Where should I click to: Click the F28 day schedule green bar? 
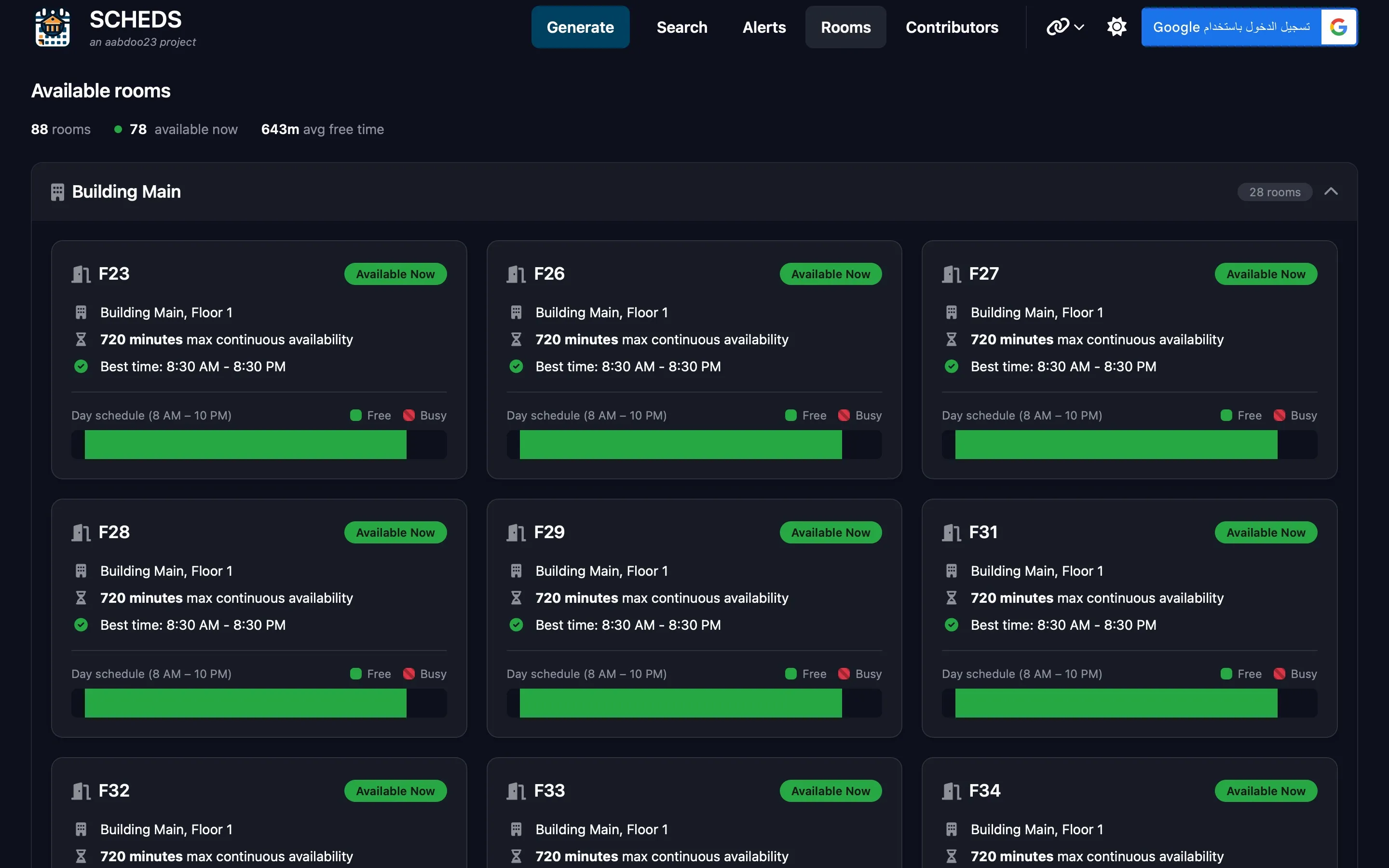[245, 703]
